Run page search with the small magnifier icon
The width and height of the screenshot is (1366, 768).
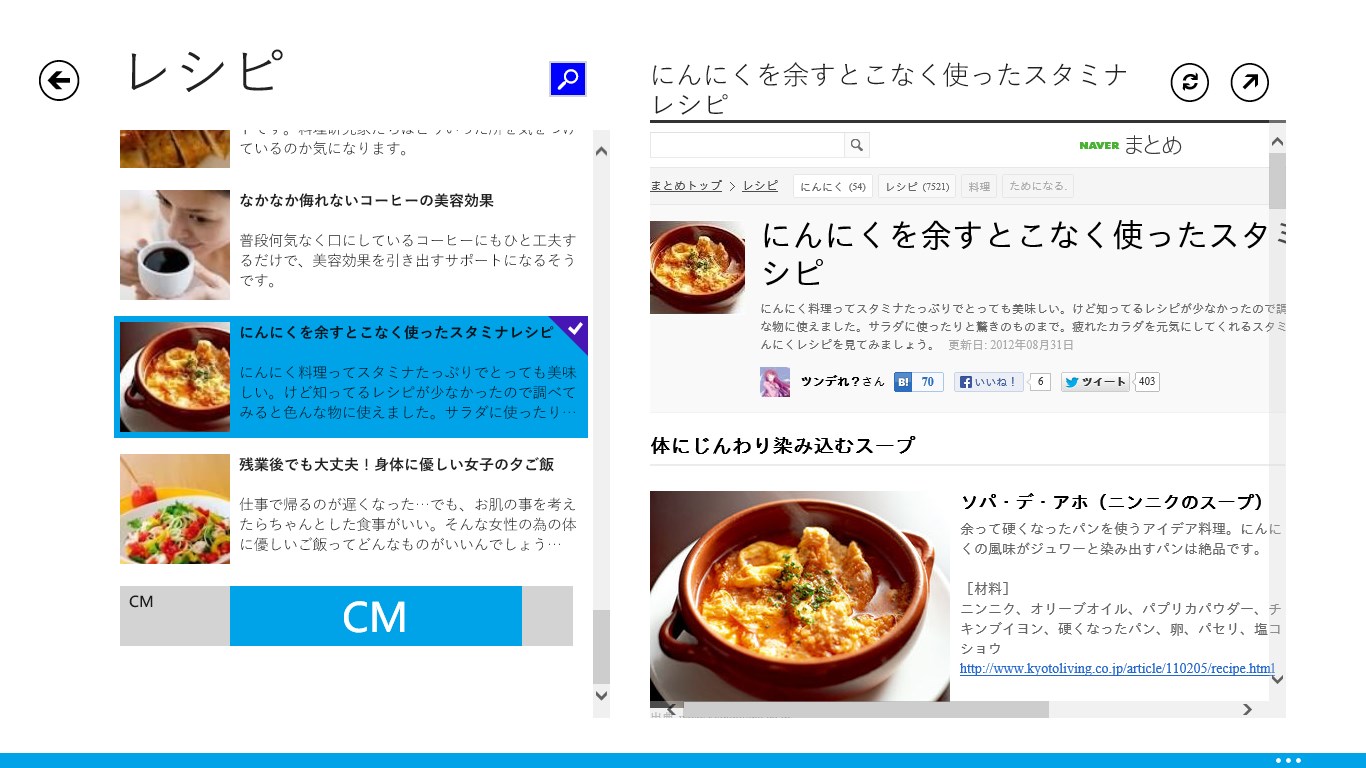coord(857,145)
